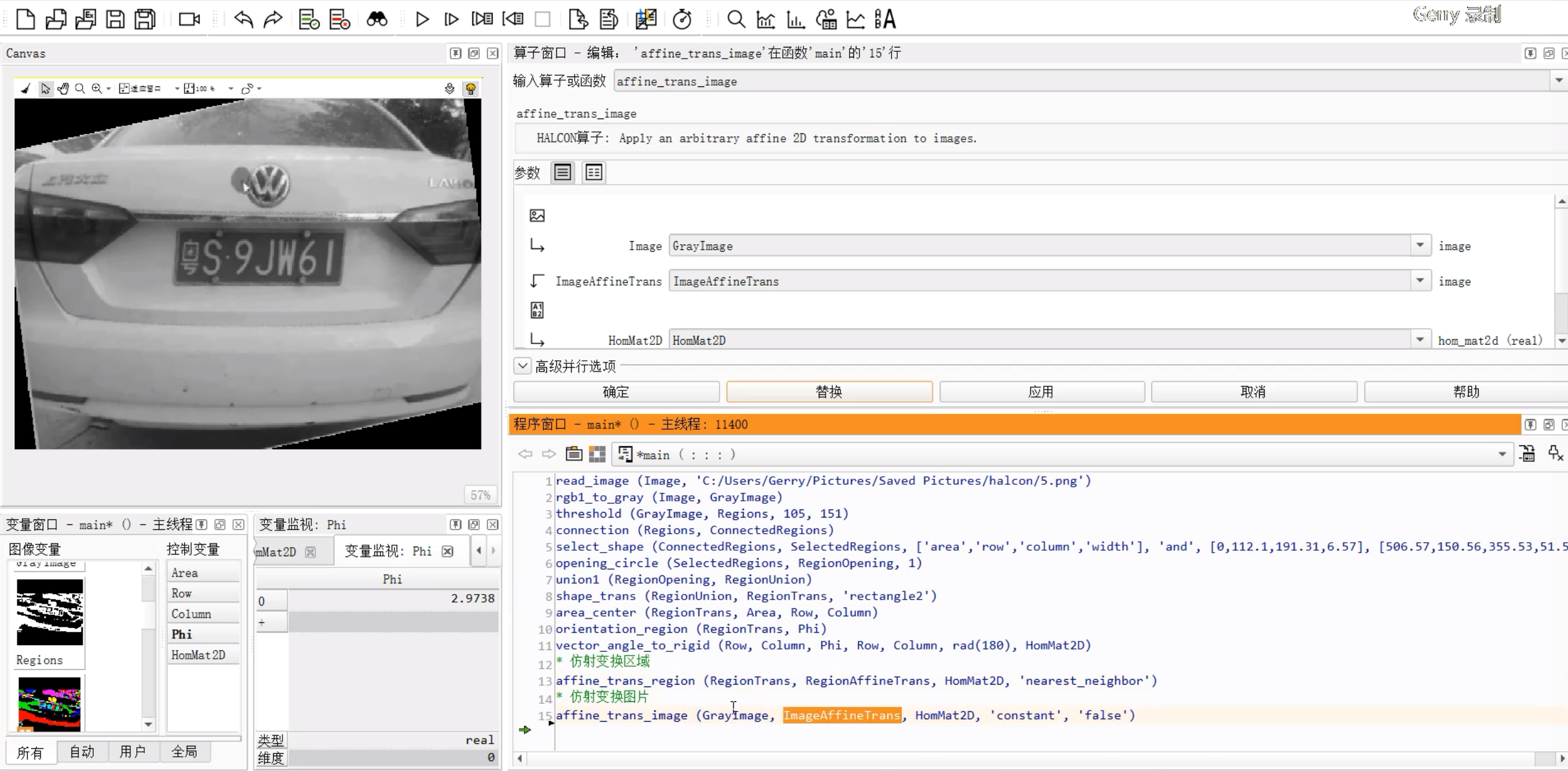Open the image acquisition camera icon
Image resolution: width=1568 pixels, height=771 pixels.
tap(189, 20)
